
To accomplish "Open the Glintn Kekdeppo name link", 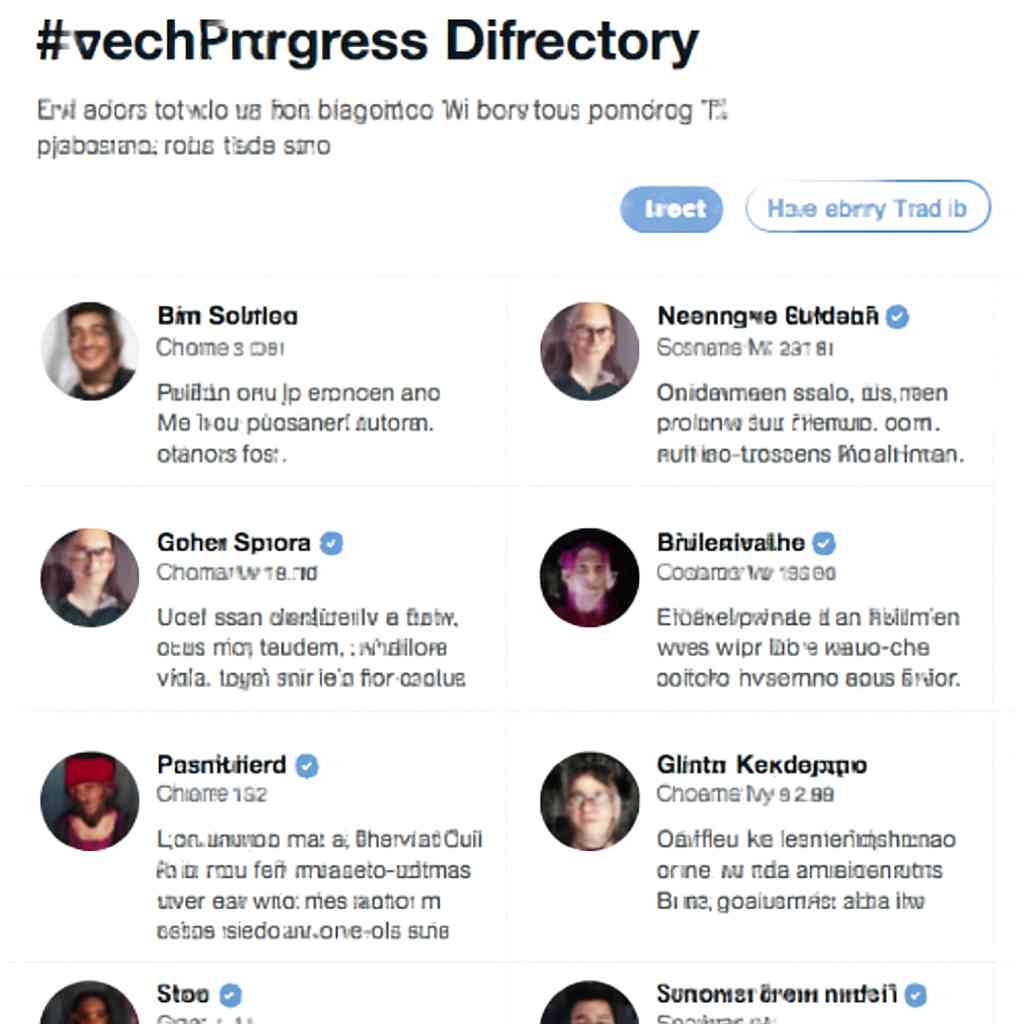I will [761, 765].
